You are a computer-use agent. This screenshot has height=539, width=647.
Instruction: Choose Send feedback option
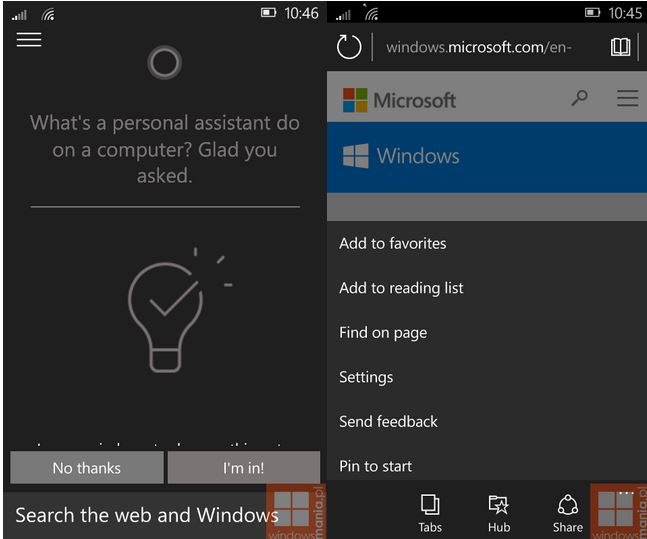tap(388, 422)
